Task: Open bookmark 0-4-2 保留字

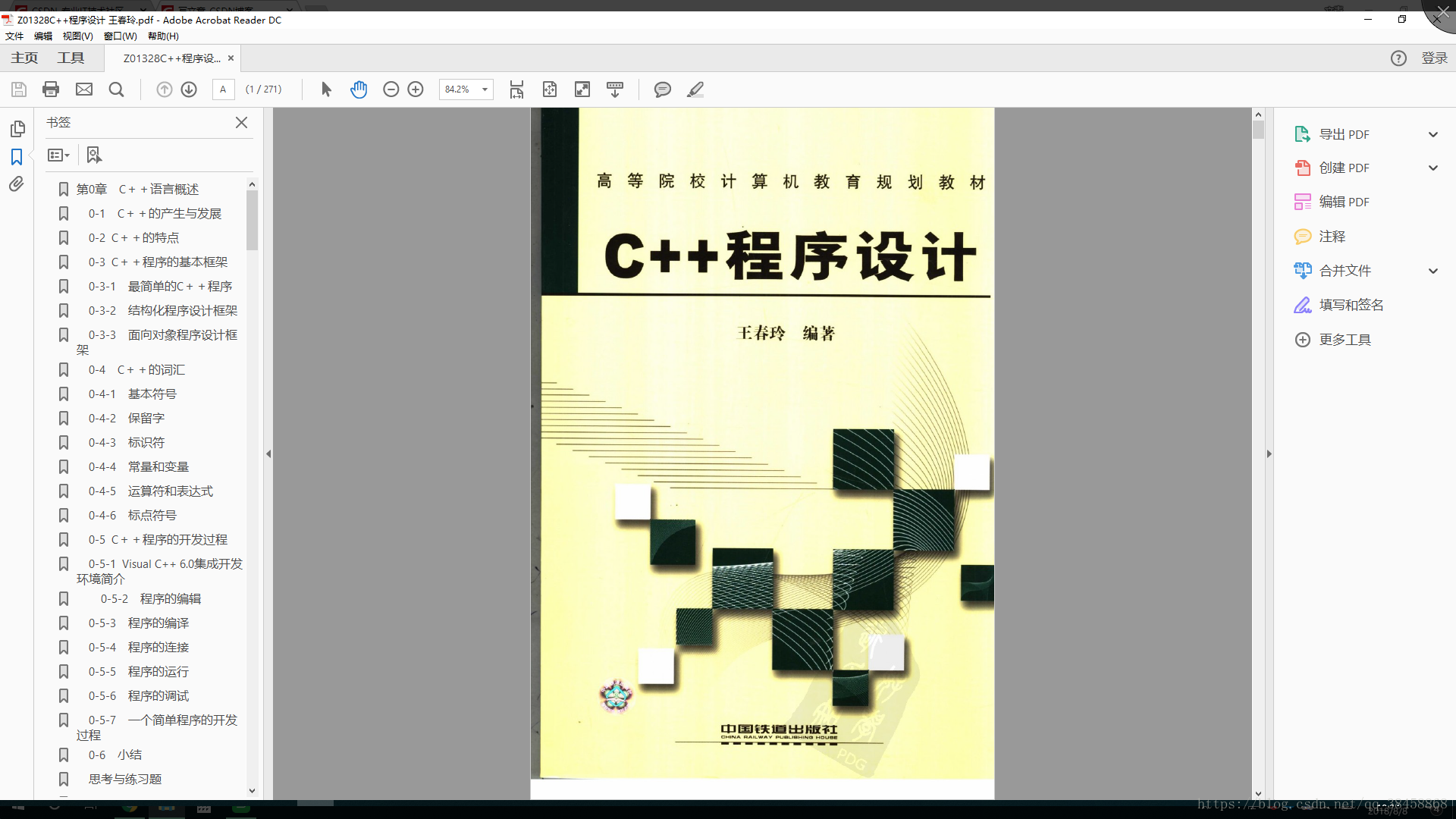Action: (126, 419)
